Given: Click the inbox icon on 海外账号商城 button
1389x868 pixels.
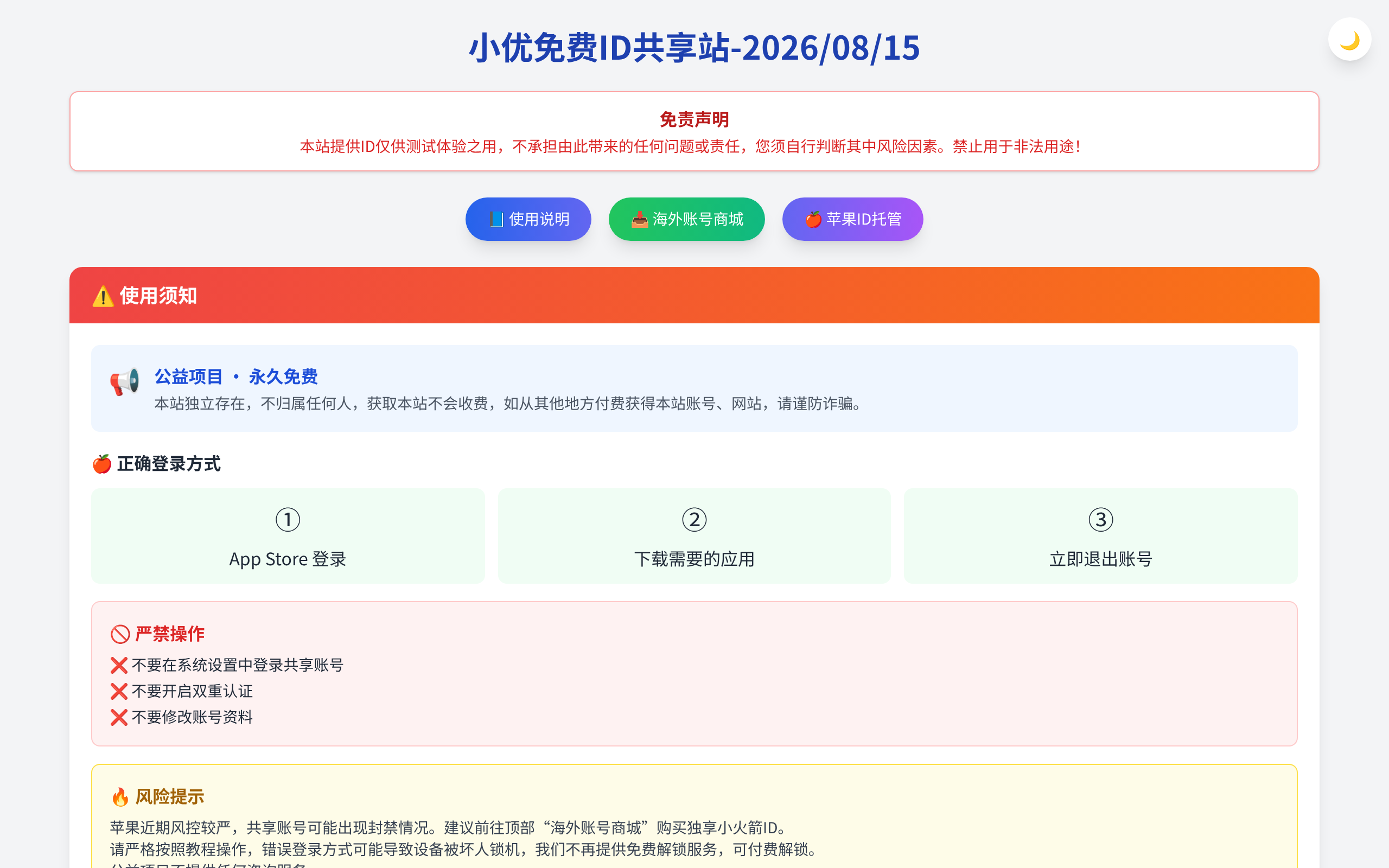Looking at the screenshot, I should tap(639, 219).
